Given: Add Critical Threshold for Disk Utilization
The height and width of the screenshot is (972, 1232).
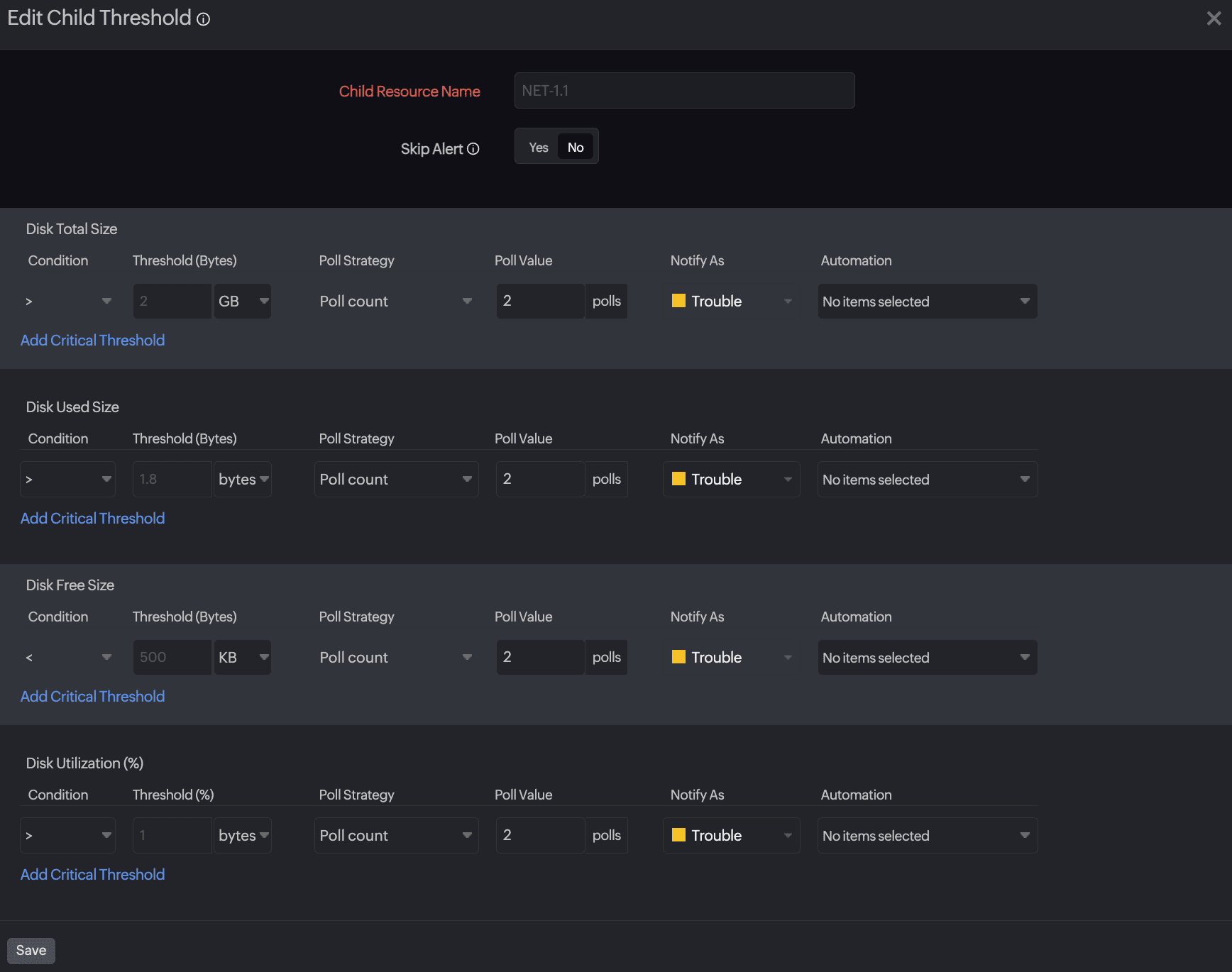Looking at the screenshot, I should tap(92, 875).
